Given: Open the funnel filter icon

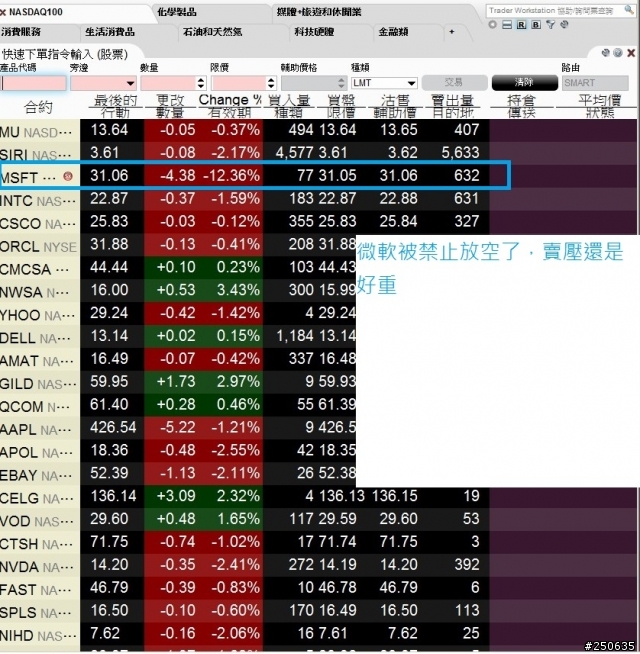Looking at the screenshot, I should pyautogui.click(x=551, y=25).
